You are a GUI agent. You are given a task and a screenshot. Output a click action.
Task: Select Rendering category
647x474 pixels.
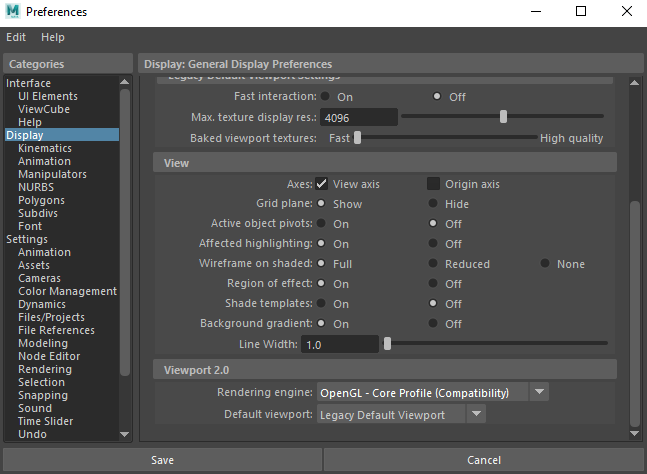pyautogui.click(x=45, y=369)
